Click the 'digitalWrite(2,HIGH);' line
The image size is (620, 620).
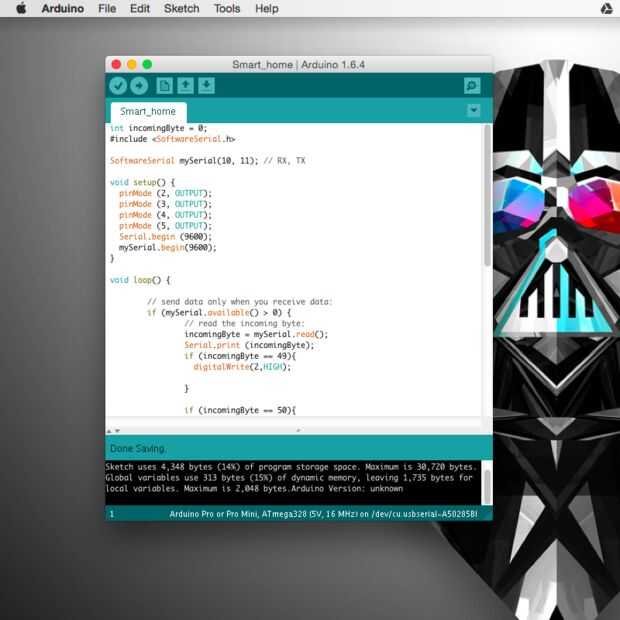(x=242, y=367)
